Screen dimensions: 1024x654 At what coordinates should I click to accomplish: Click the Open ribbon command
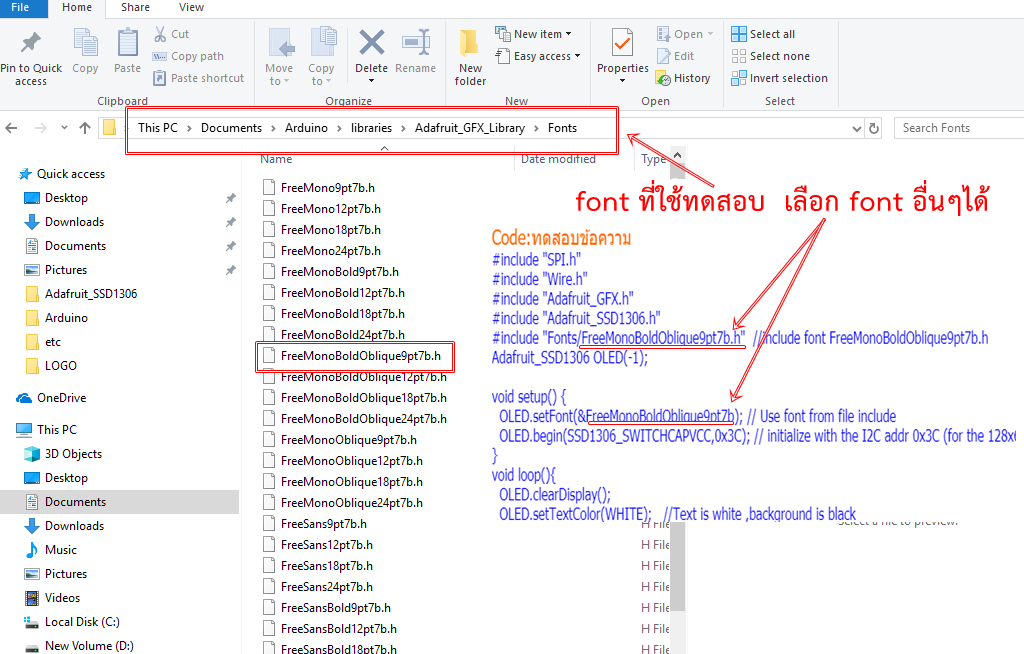click(x=684, y=34)
